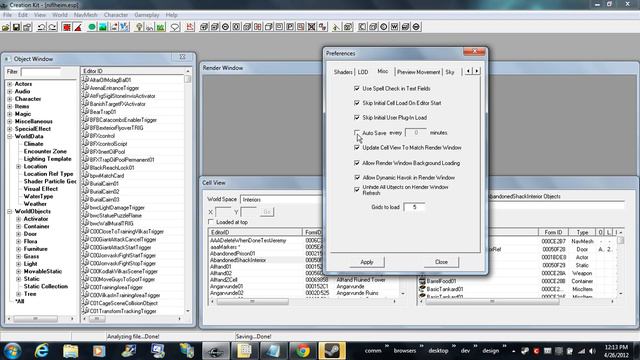Screen dimensions: 640x360
Task: Expand the Location subnode
Action: (18, 167)
